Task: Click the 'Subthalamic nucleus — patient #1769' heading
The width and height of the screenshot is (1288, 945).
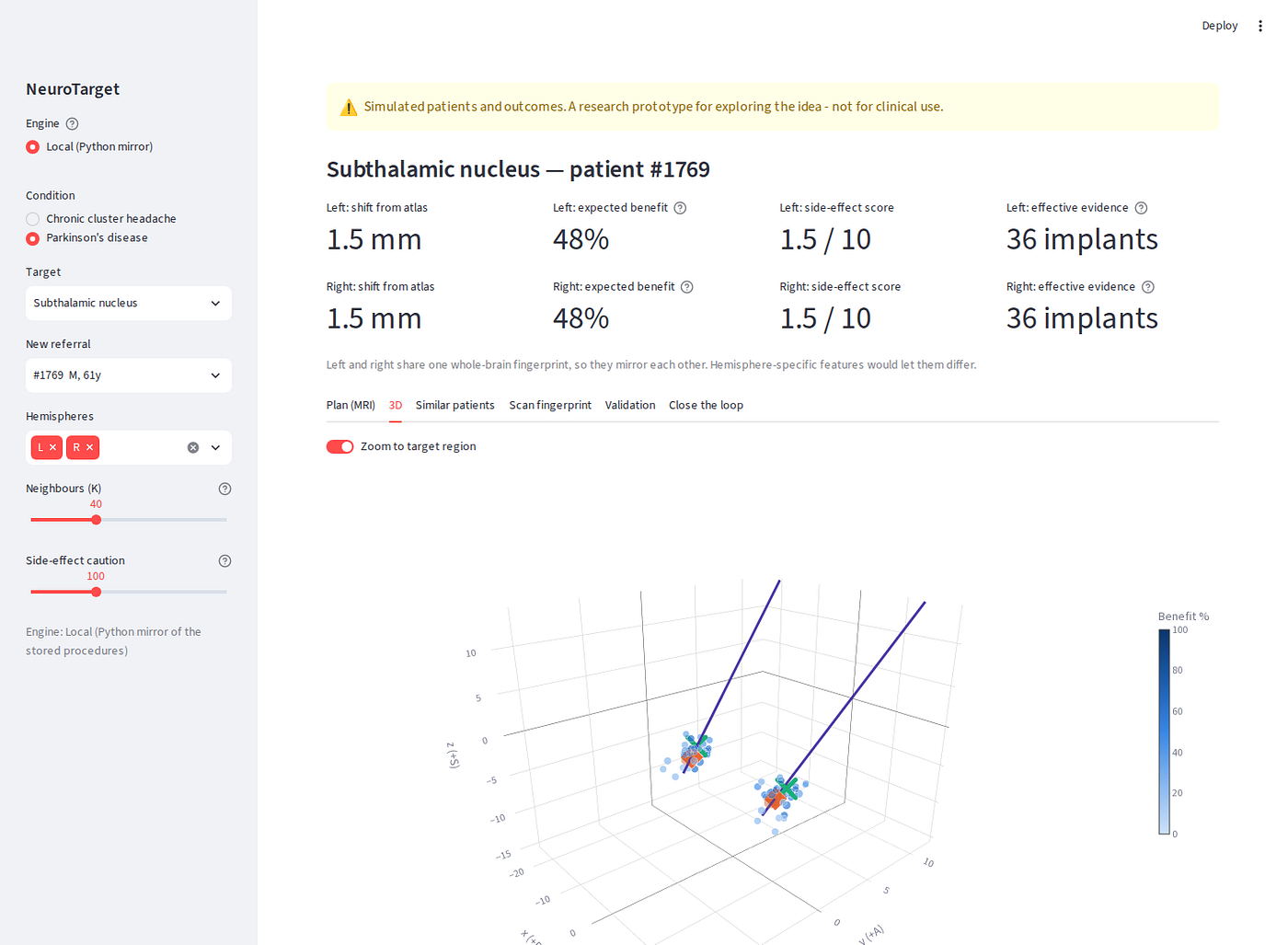Action: [518, 170]
